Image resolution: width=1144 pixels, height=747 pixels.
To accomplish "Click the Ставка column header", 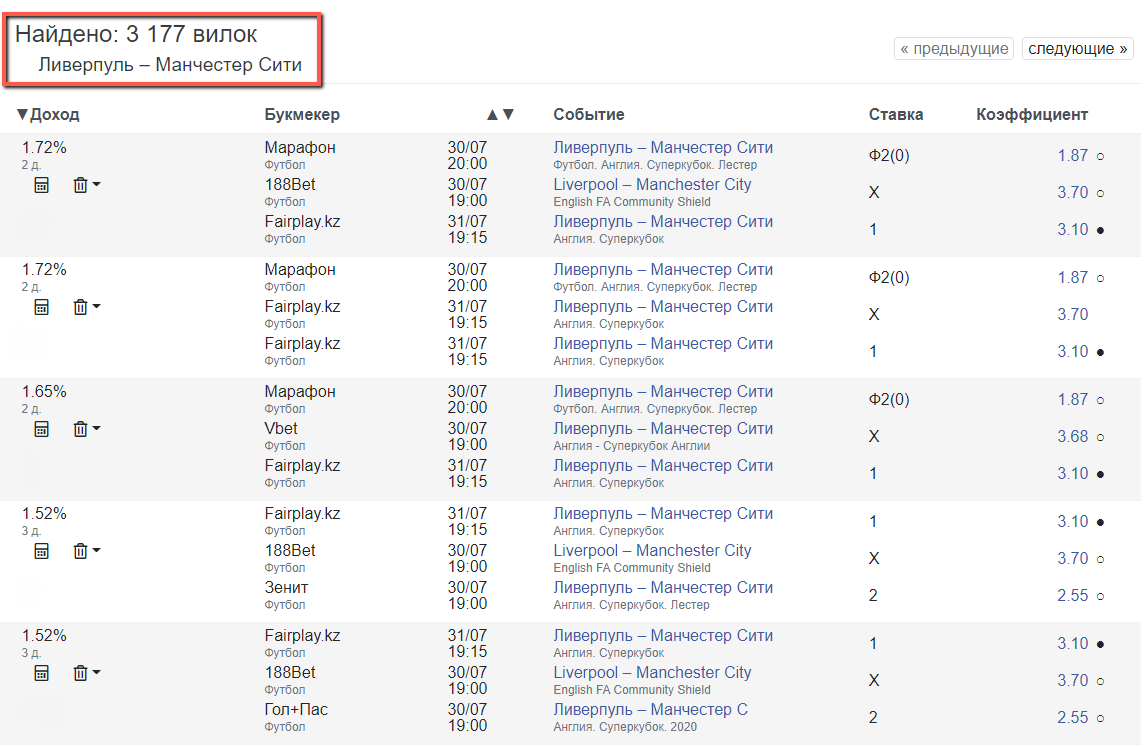I will point(896,115).
